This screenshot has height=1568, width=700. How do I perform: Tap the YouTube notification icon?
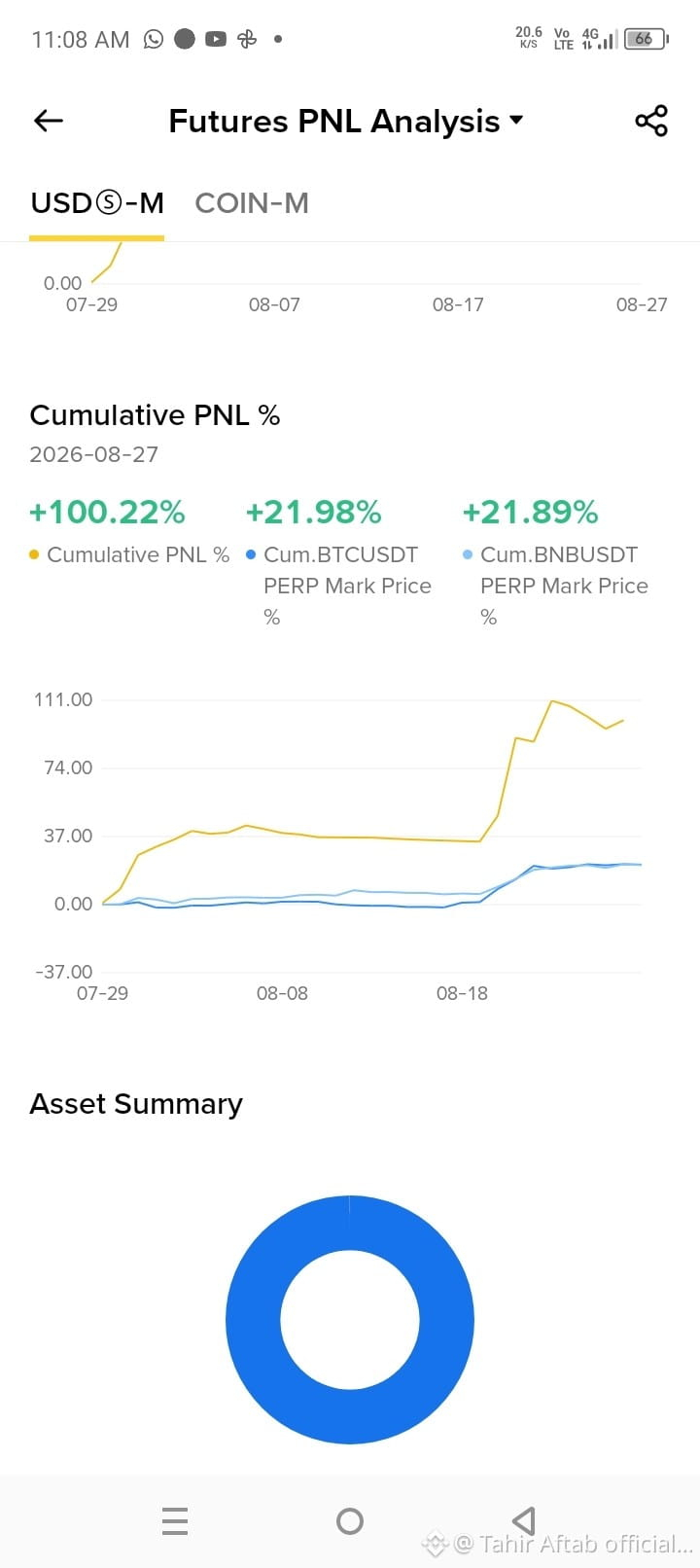click(x=216, y=39)
